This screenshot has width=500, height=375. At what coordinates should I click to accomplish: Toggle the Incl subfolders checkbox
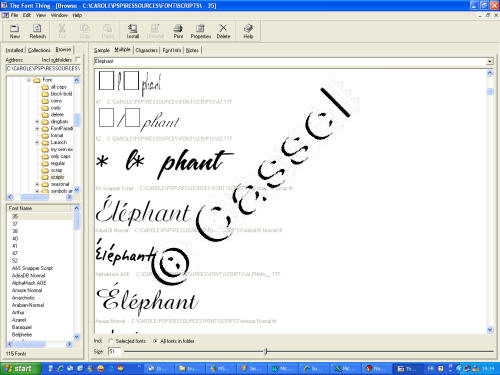[78, 60]
